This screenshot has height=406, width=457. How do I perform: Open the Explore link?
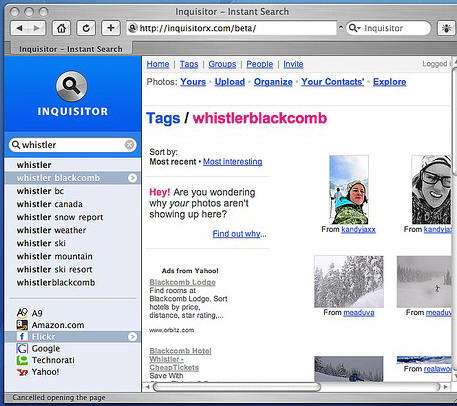pos(389,82)
